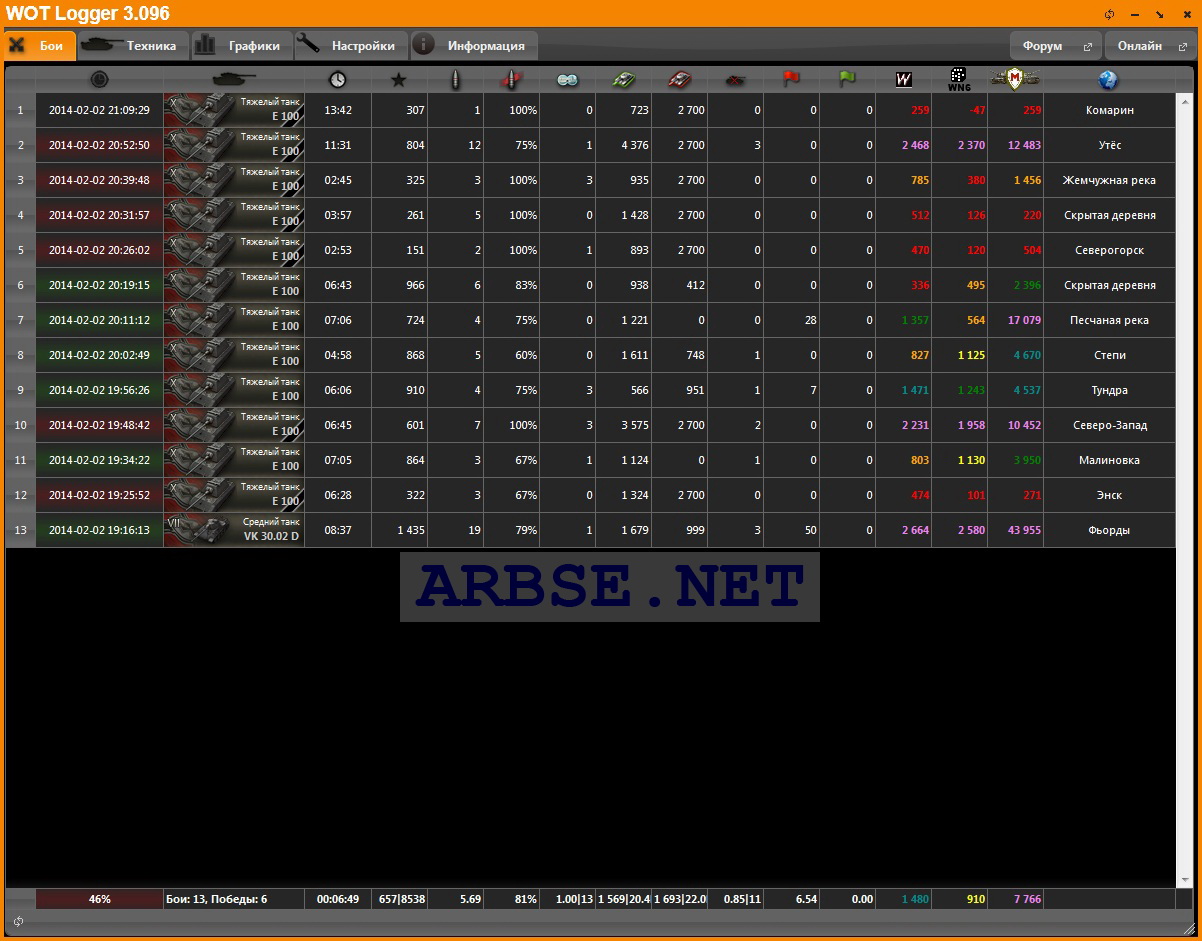This screenshot has width=1202, height=941.
Task: Click row number 13 in the battle list
Action: click(20, 530)
